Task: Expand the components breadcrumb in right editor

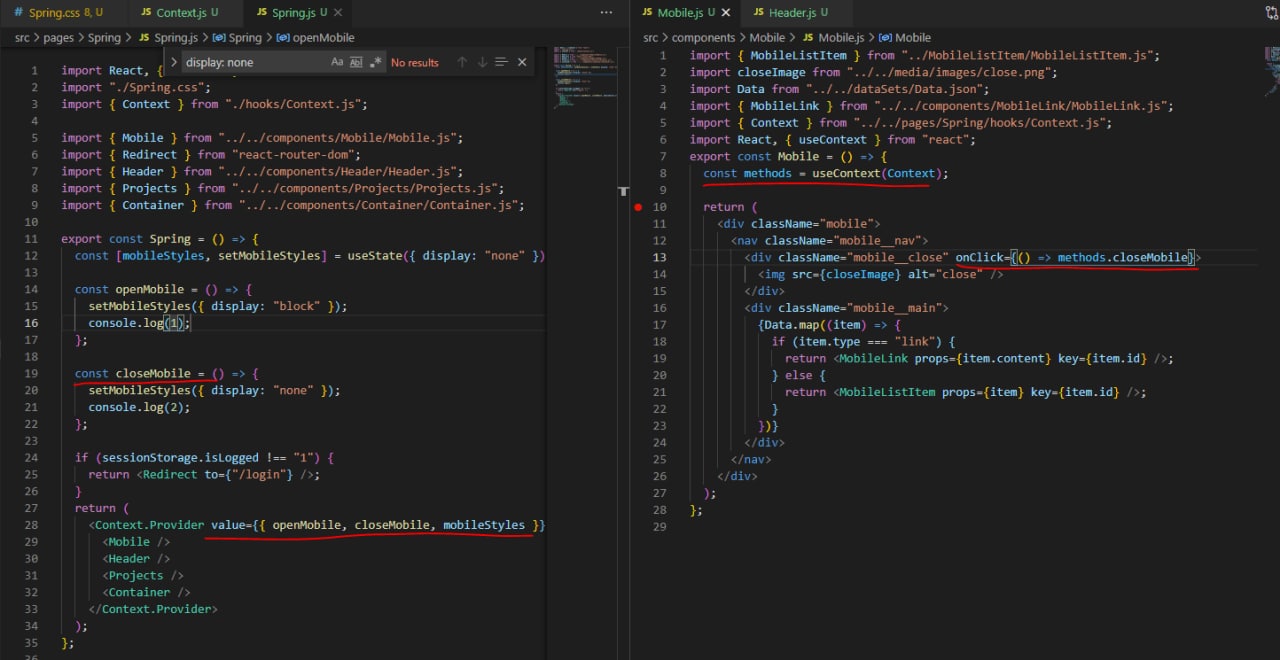Action: click(x=702, y=38)
